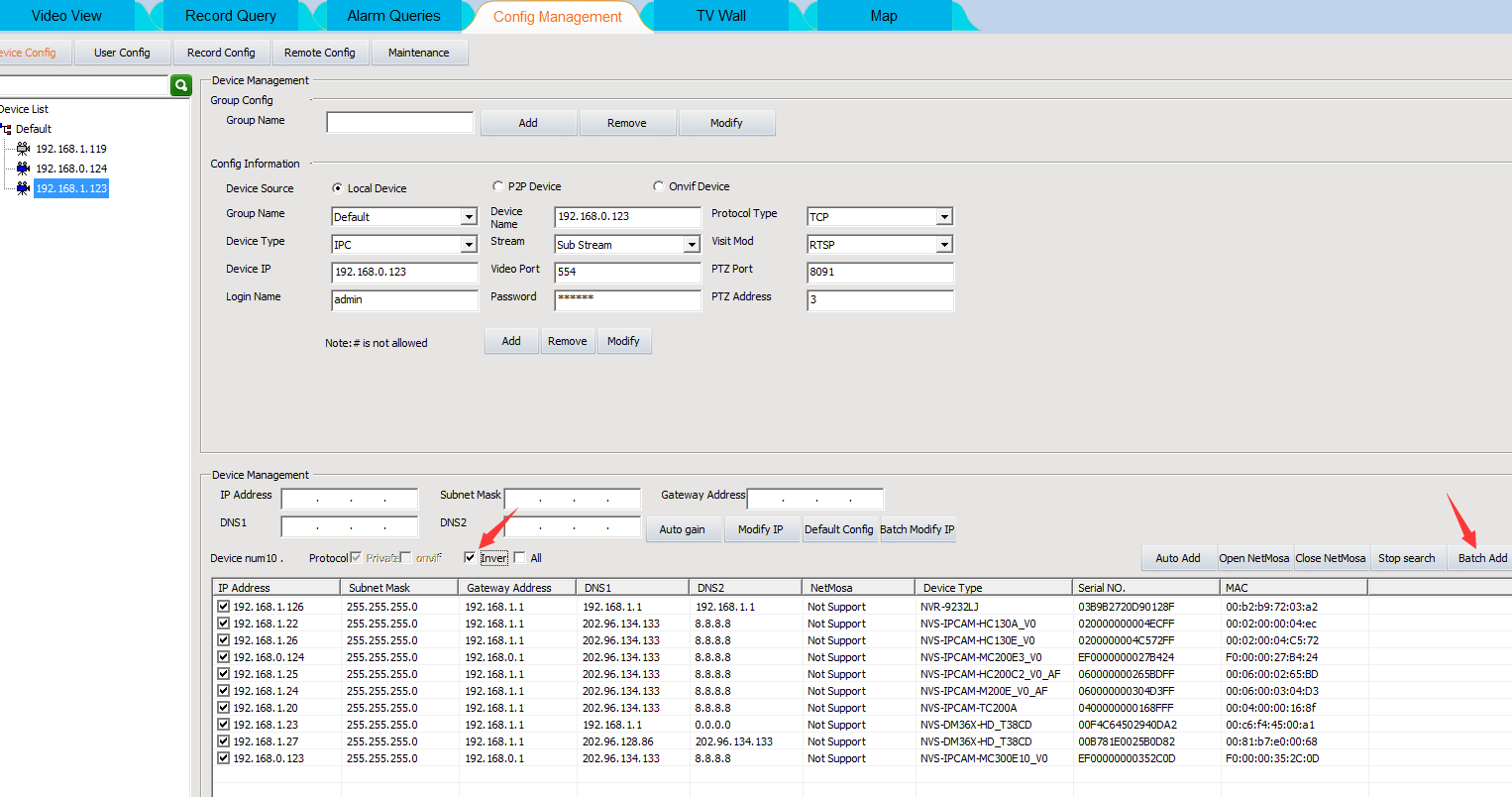Click Auto Add button

[x=1178, y=558]
